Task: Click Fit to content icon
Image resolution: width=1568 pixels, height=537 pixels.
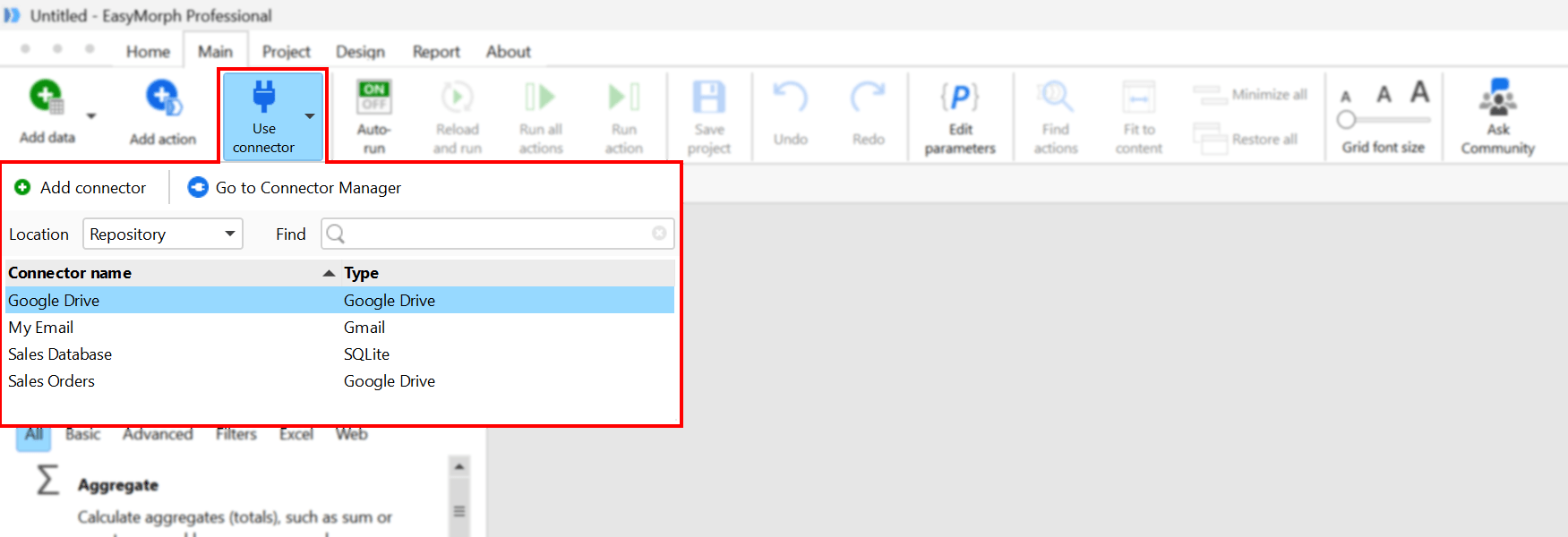Action: tap(1138, 96)
